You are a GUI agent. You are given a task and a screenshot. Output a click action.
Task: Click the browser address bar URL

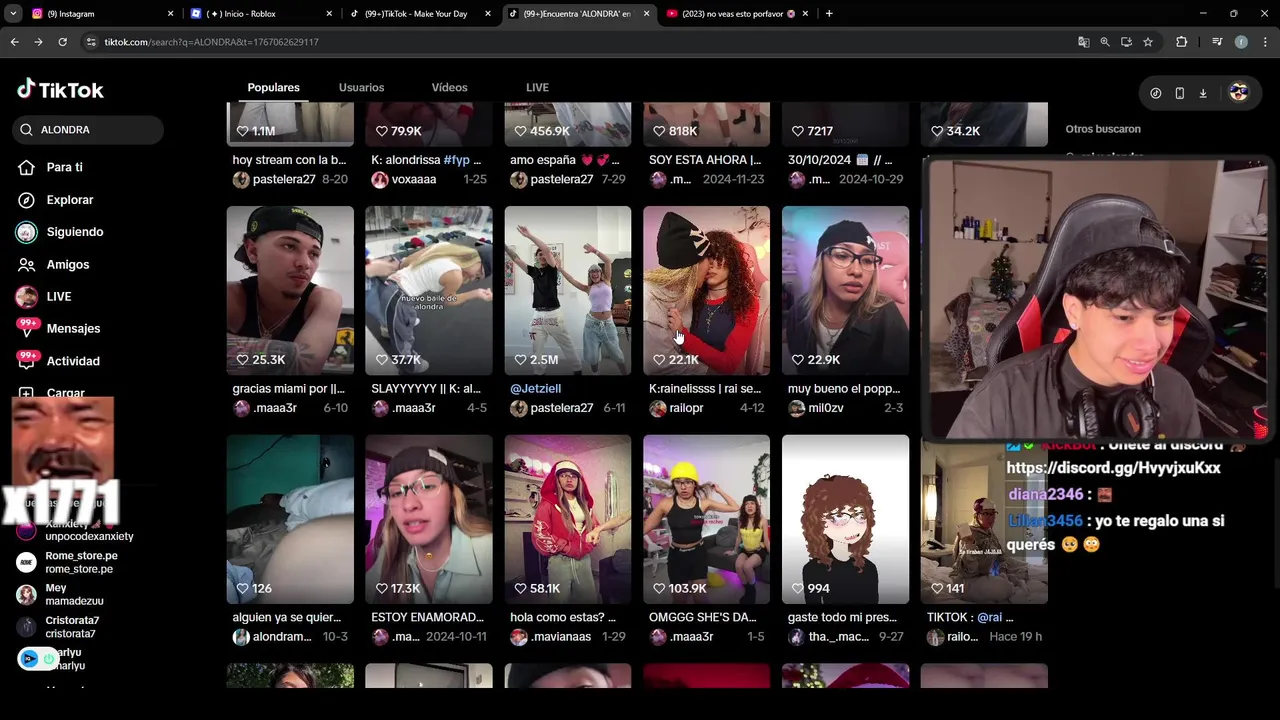coord(211,42)
